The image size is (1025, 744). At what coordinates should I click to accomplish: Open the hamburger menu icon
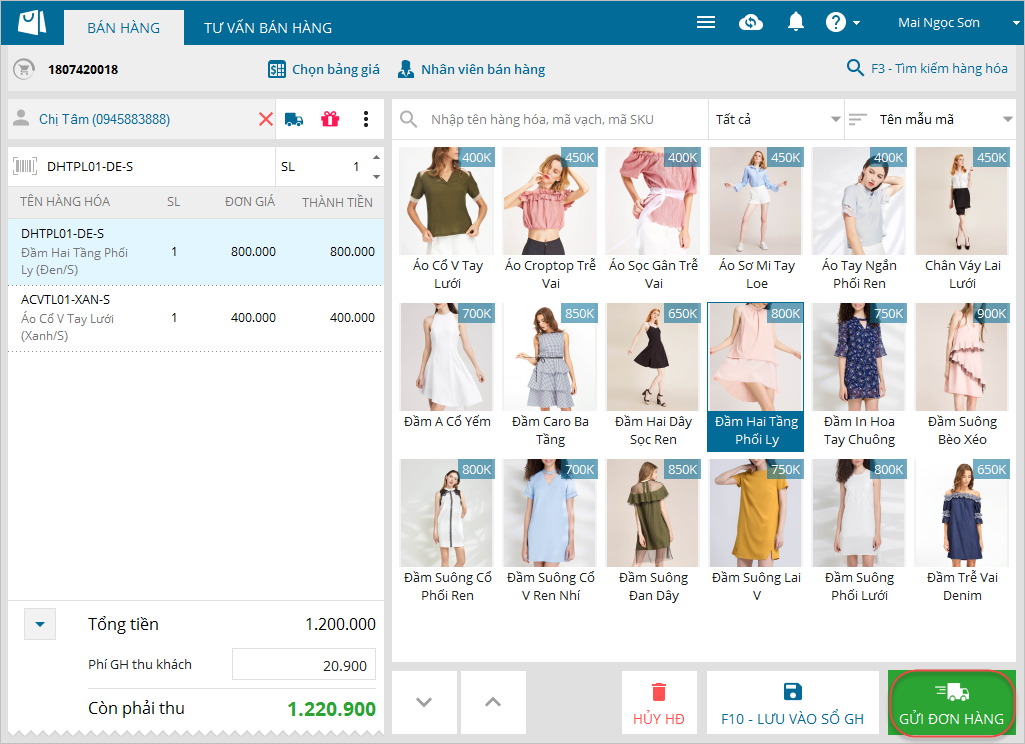(706, 22)
